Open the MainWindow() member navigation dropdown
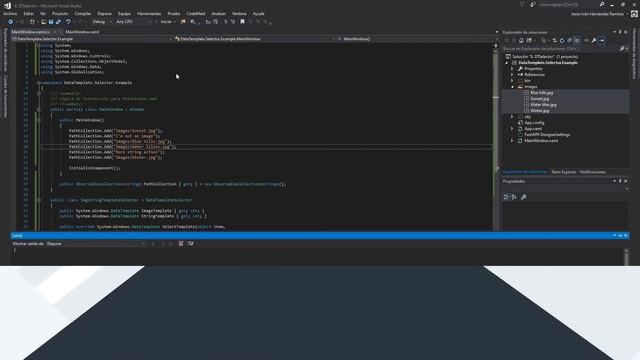Screen dimensions: 640x360 [418, 39]
